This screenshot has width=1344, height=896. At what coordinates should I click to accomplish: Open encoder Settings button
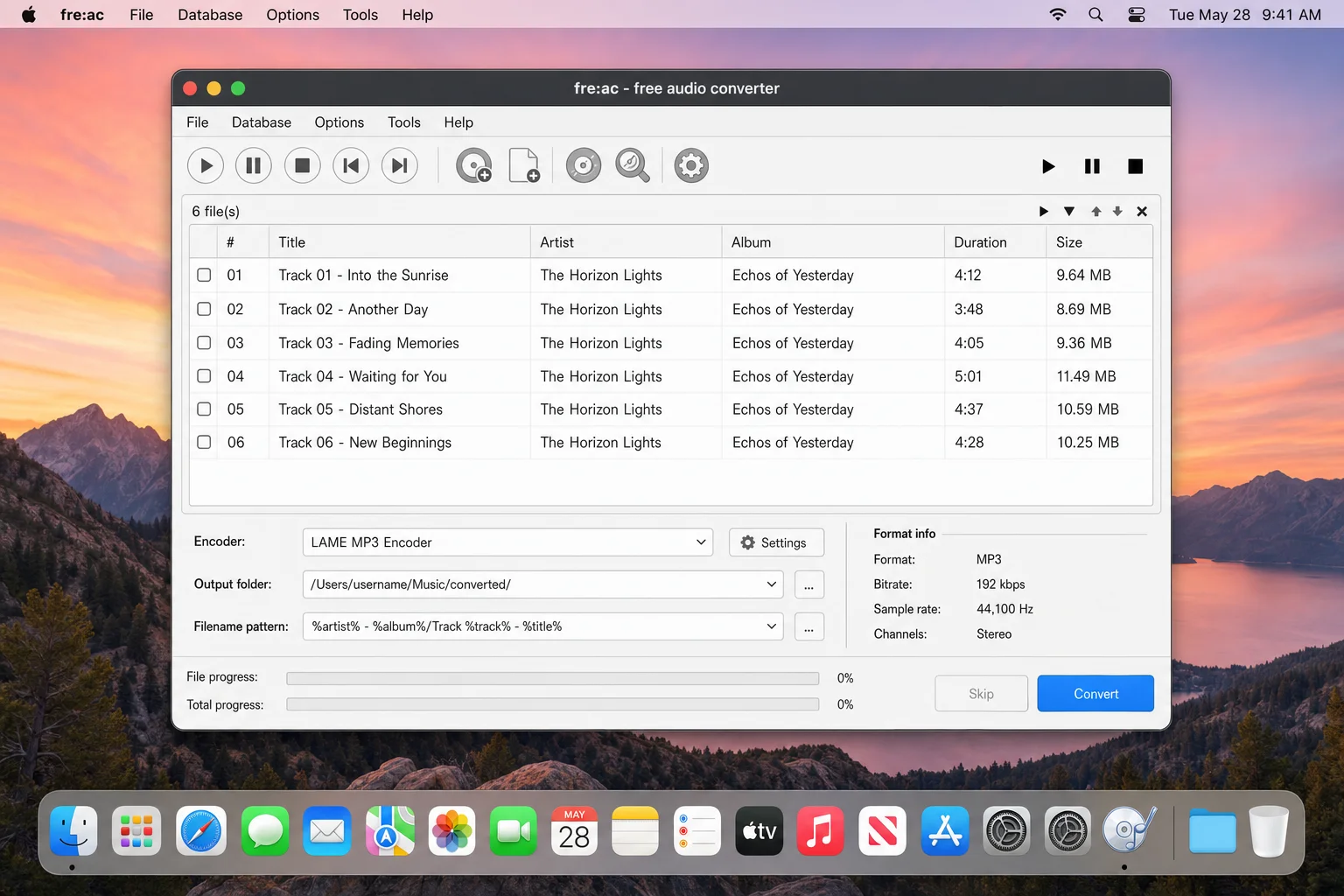(776, 542)
